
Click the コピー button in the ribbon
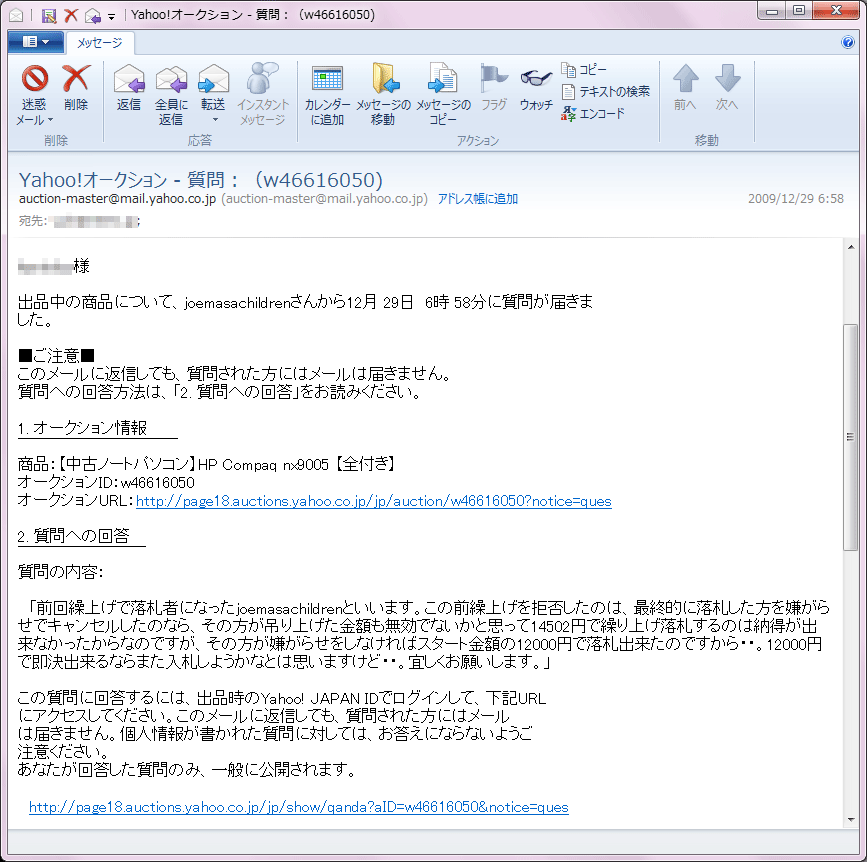click(584, 70)
